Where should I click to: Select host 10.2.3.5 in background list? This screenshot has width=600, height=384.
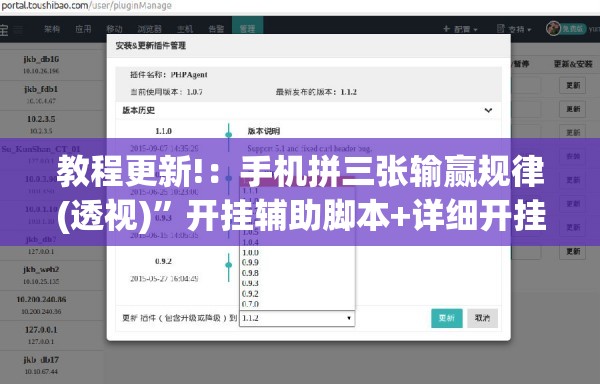pos(41,119)
